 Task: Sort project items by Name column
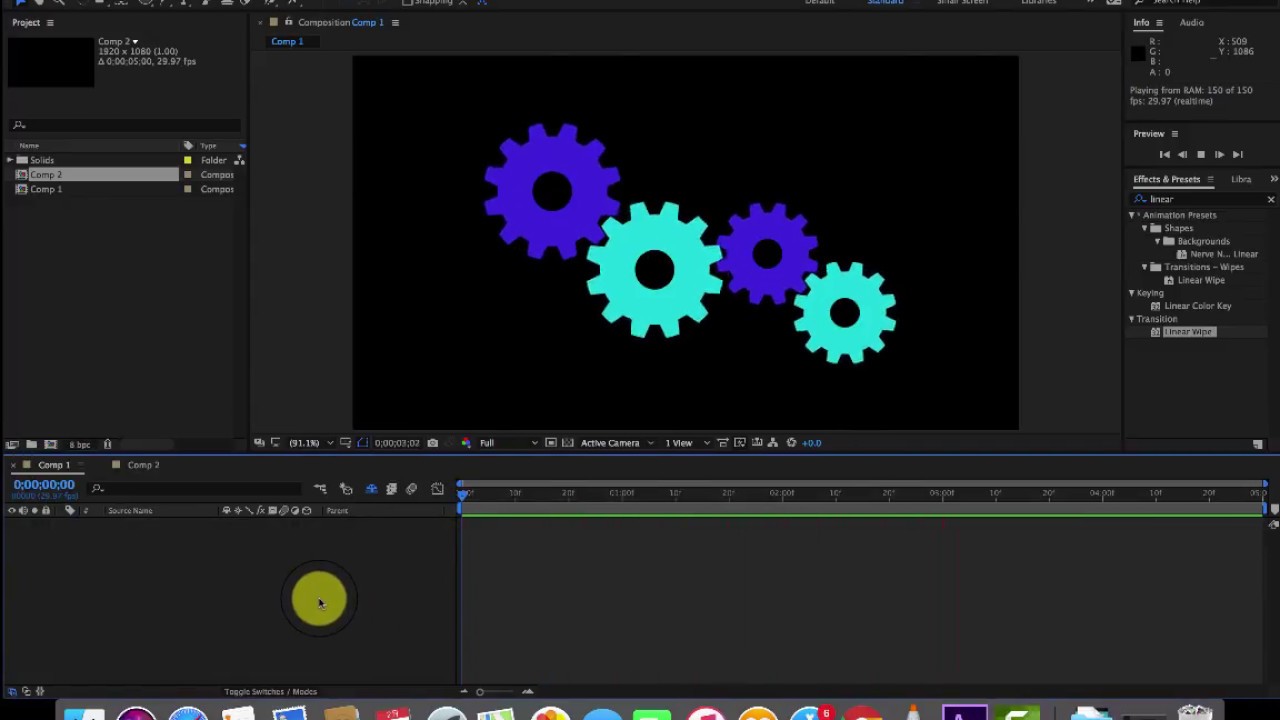point(29,146)
